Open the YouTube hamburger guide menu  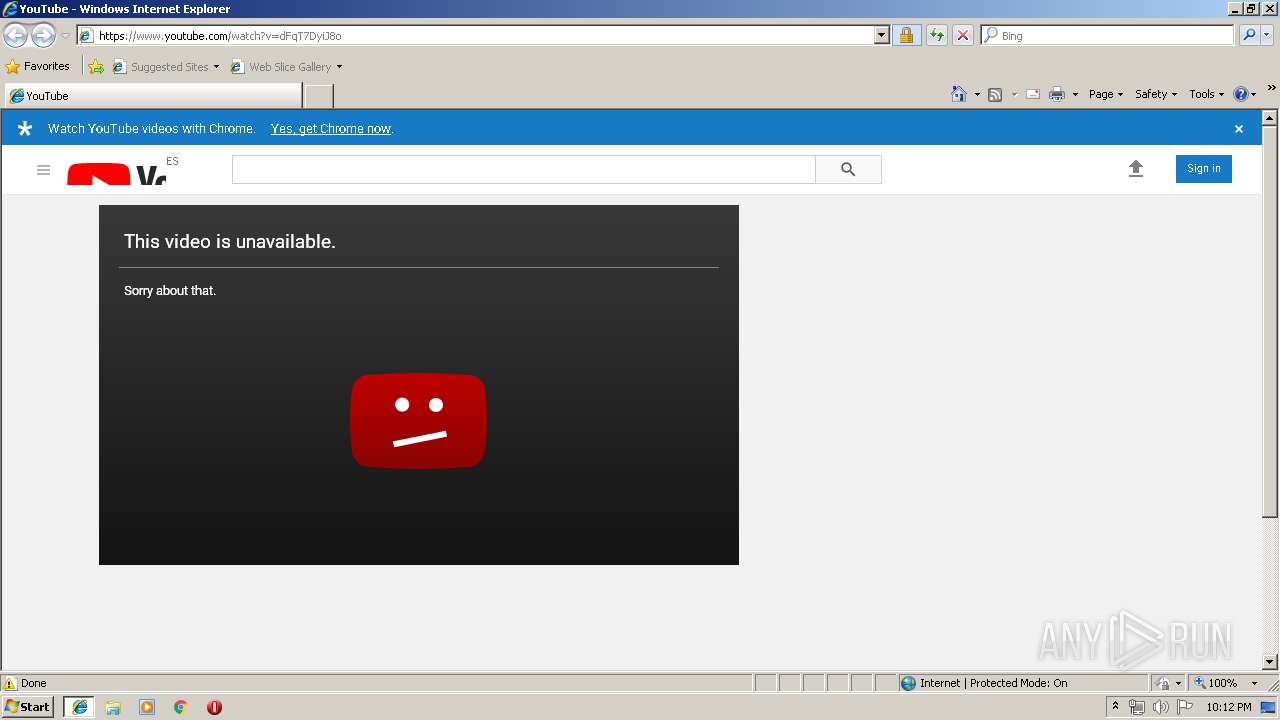[43, 170]
